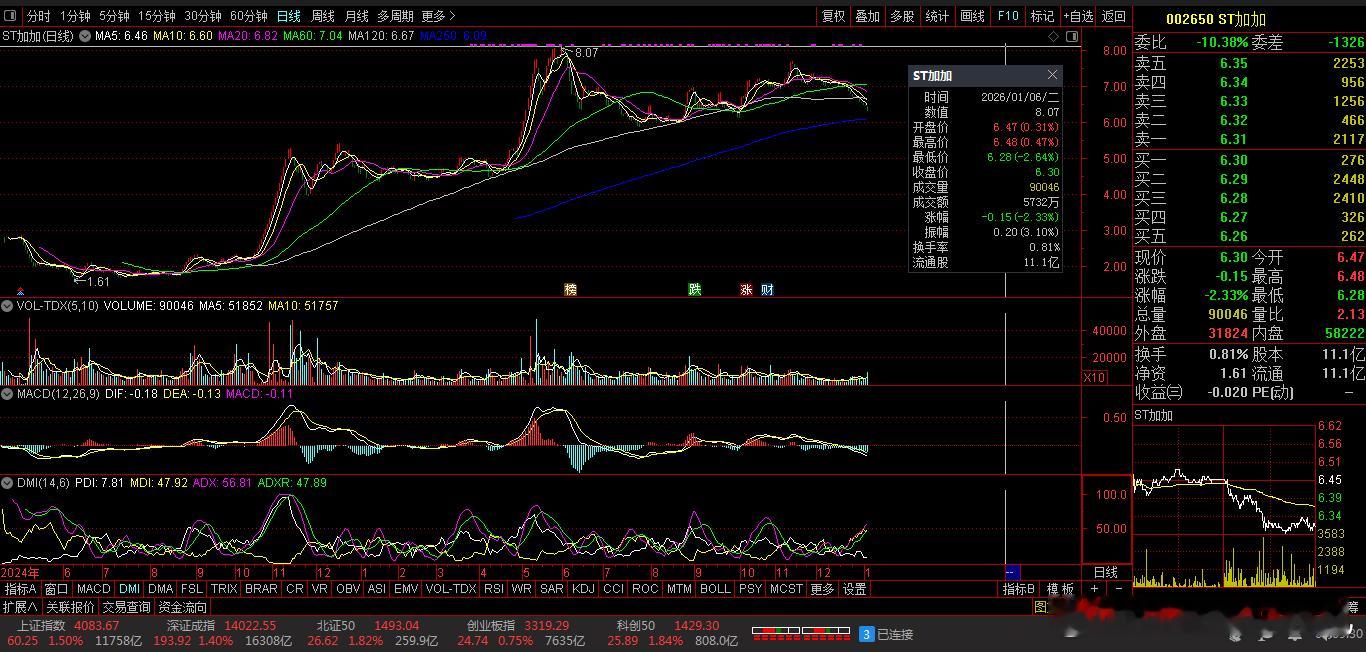Click the 上证指数 index in status bar
The height and width of the screenshot is (652, 1366).
[x=40, y=626]
